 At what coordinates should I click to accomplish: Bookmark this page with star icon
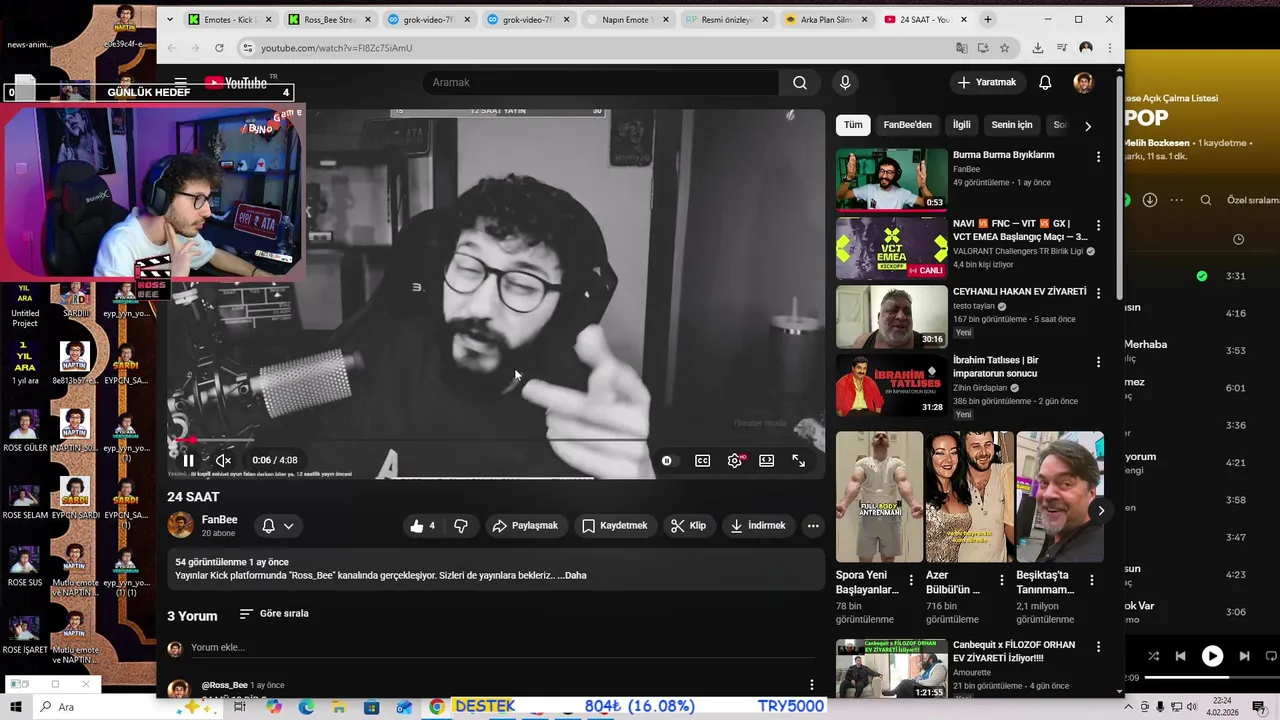[x=1005, y=48]
